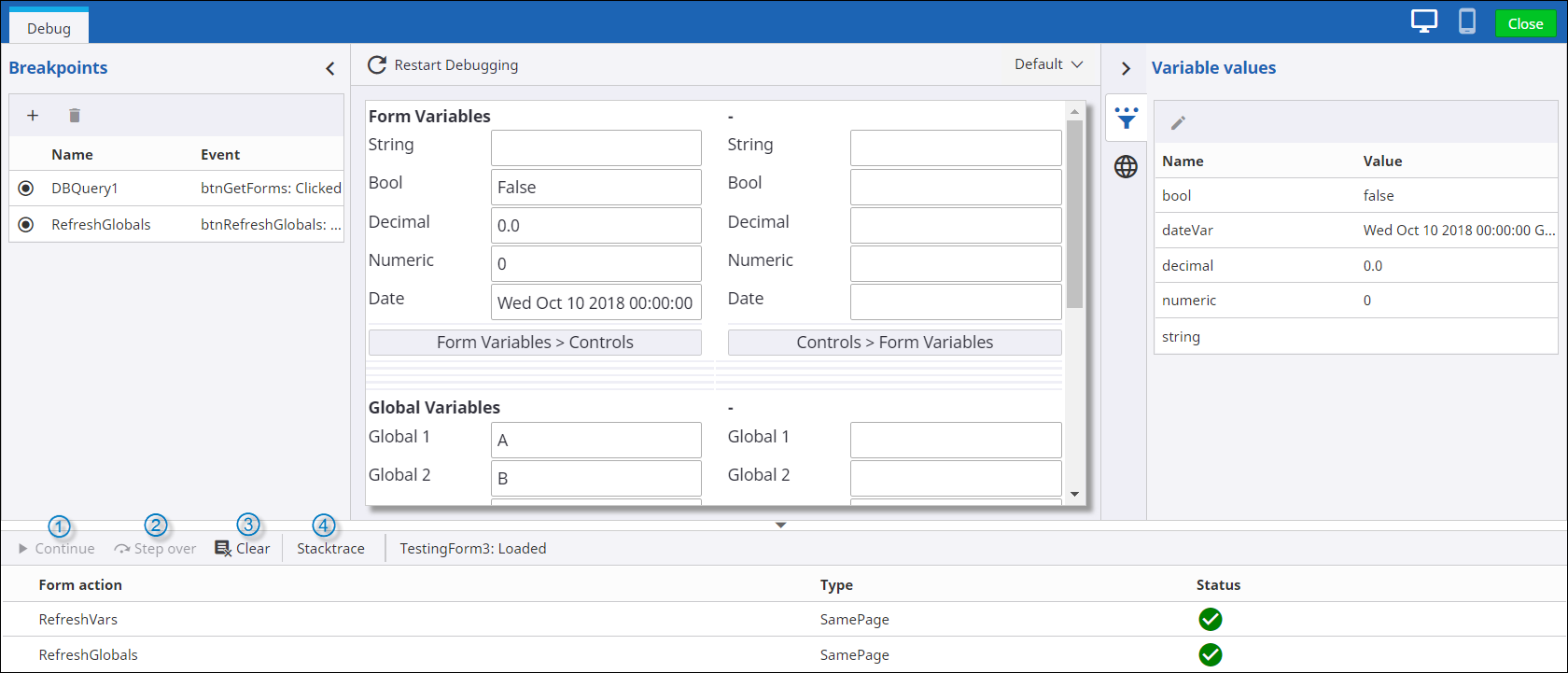Click the pencil edit variable icon
1568x673 pixels.
[1178, 123]
